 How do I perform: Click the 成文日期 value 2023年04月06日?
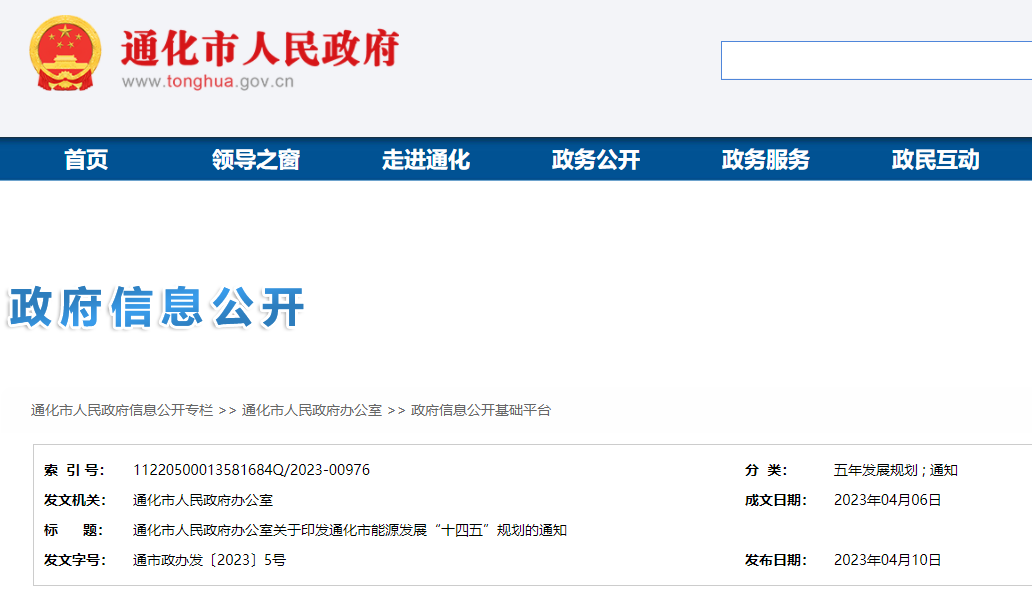click(x=887, y=500)
